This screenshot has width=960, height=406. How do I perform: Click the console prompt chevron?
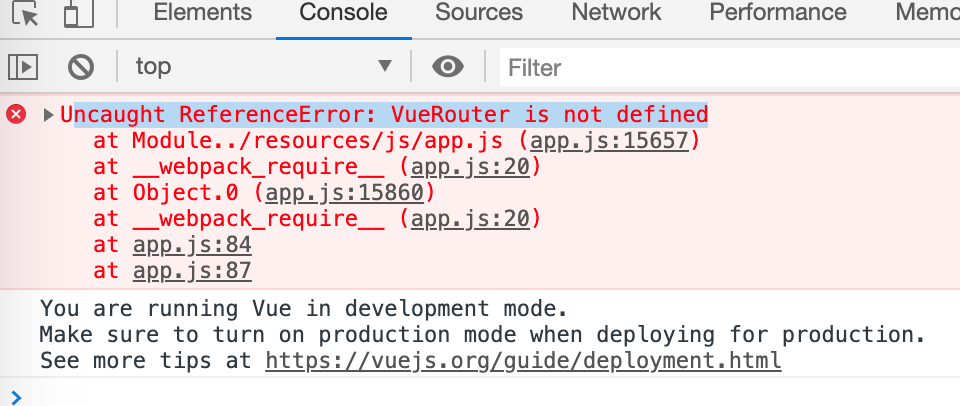click(x=15, y=396)
